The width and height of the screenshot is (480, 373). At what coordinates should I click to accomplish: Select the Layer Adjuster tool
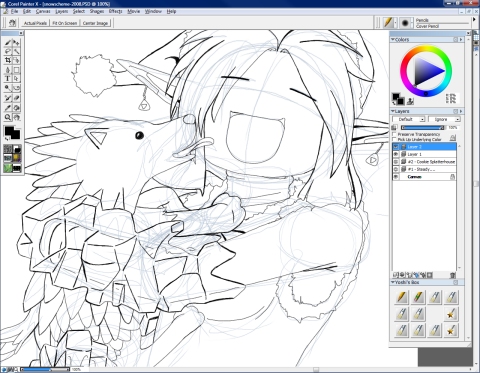click(x=16, y=43)
